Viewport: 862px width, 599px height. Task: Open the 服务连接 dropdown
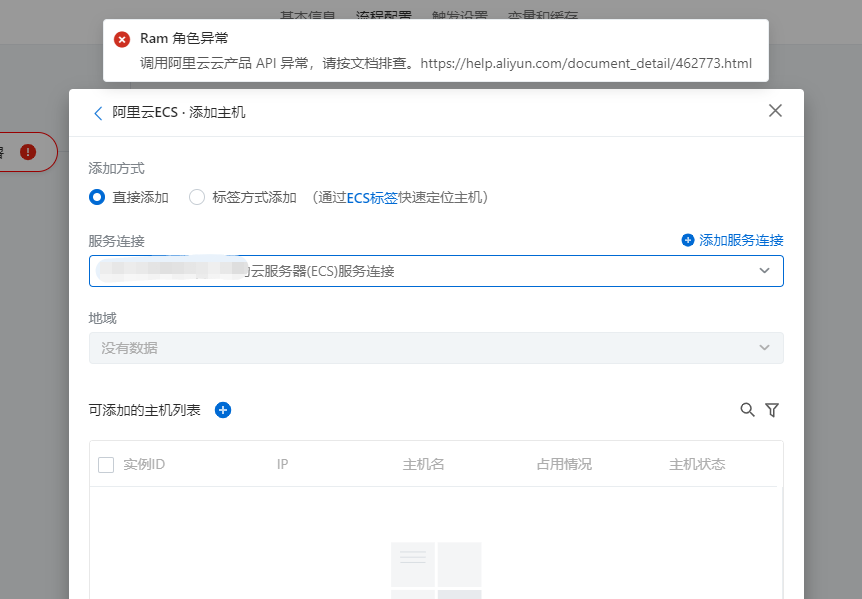[436, 271]
